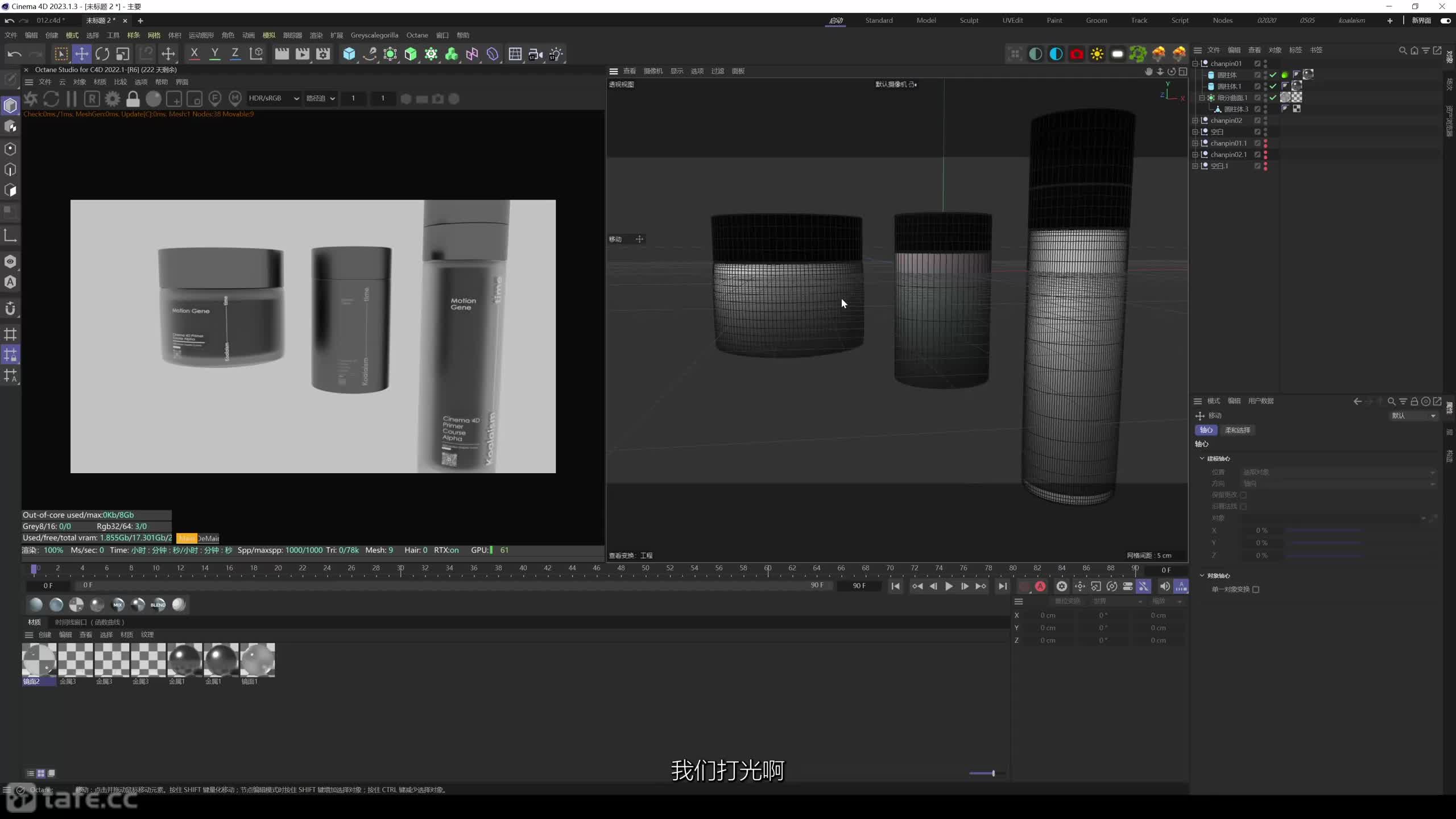Expand the chanpin02.1 tree node
The width and height of the screenshot is (1456, 819).
(1195, 154)
